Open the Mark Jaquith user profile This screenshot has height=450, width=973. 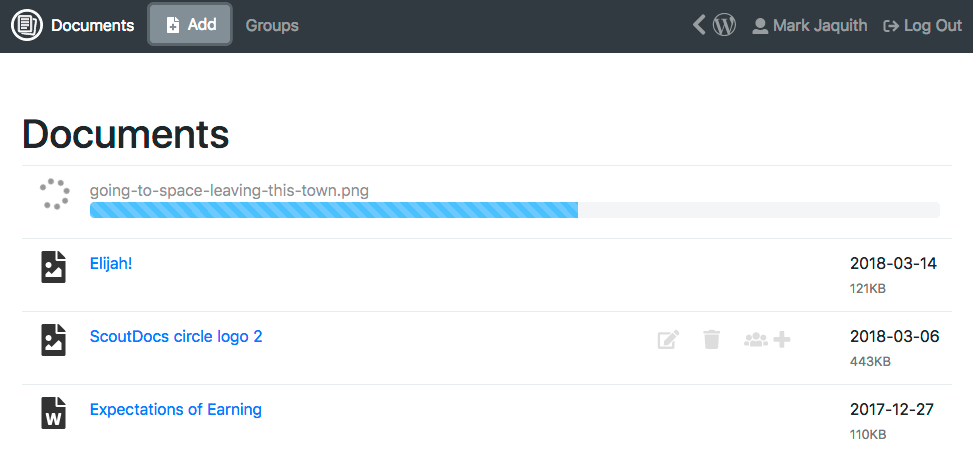point(810,25)
